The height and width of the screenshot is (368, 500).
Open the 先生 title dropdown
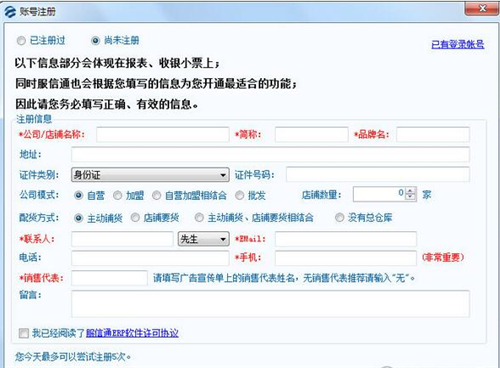point(204,239)
